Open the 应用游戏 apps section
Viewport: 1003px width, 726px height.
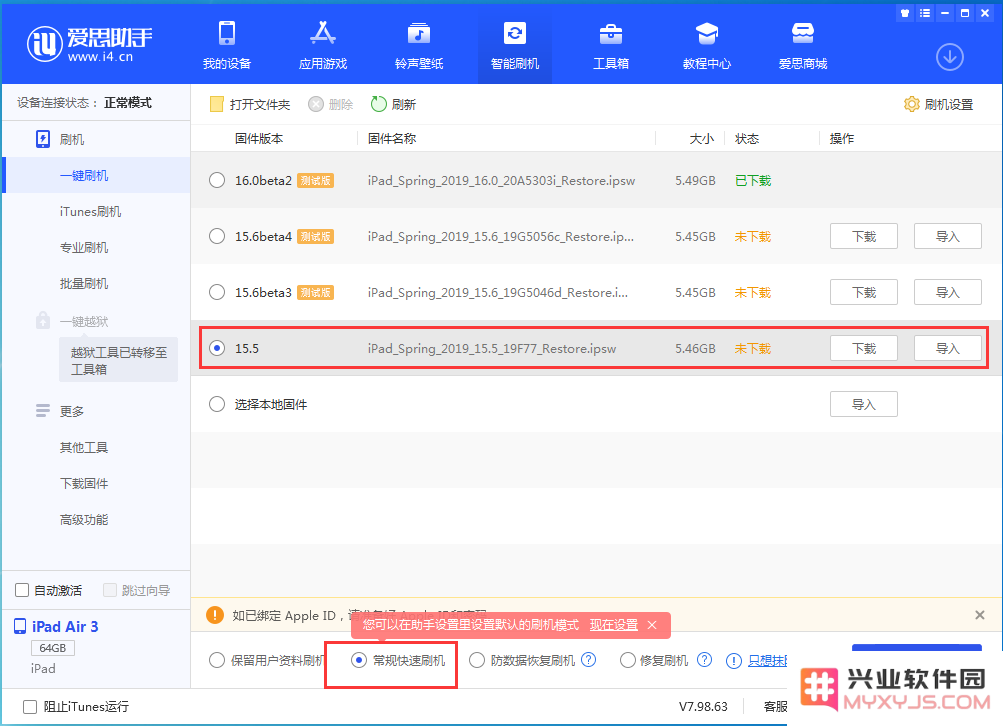(x=323, y=45)
